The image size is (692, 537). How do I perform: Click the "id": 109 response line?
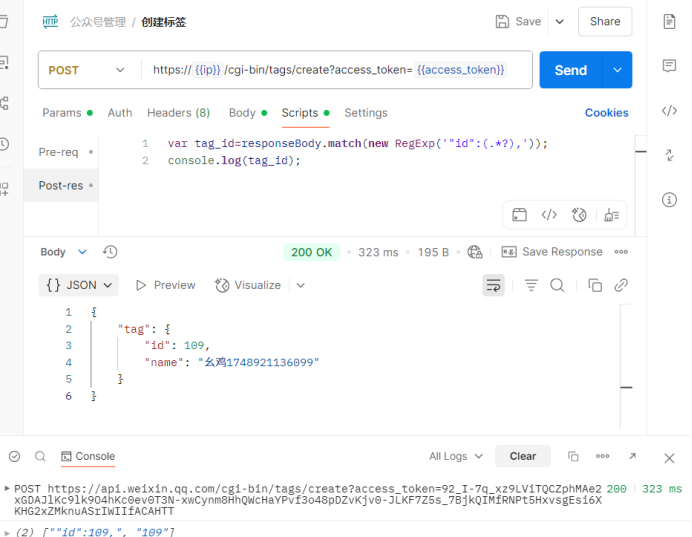pos(177,345)
